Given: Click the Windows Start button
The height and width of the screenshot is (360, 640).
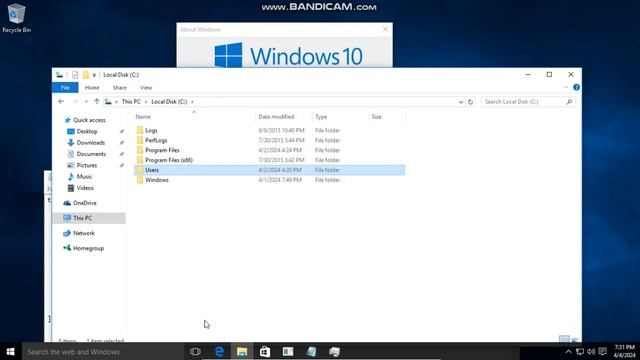Looking at the screenshot, I should (11, 351).
